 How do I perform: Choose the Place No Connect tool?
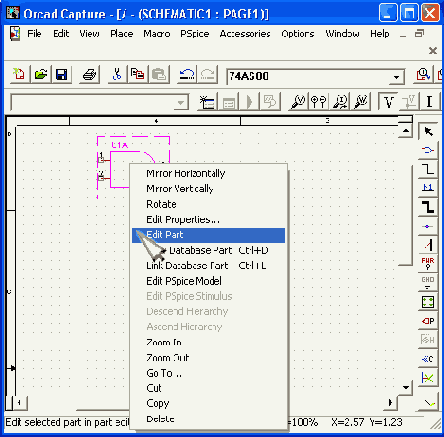[x=428, y=378]
